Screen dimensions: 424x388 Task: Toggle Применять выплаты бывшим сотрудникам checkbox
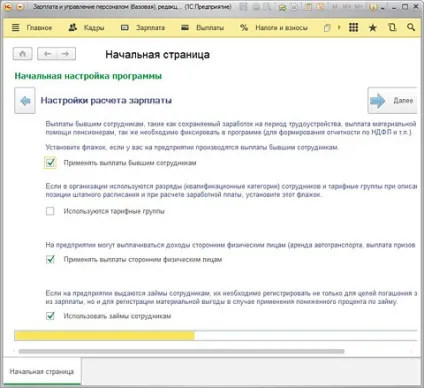tap(50, 163)
